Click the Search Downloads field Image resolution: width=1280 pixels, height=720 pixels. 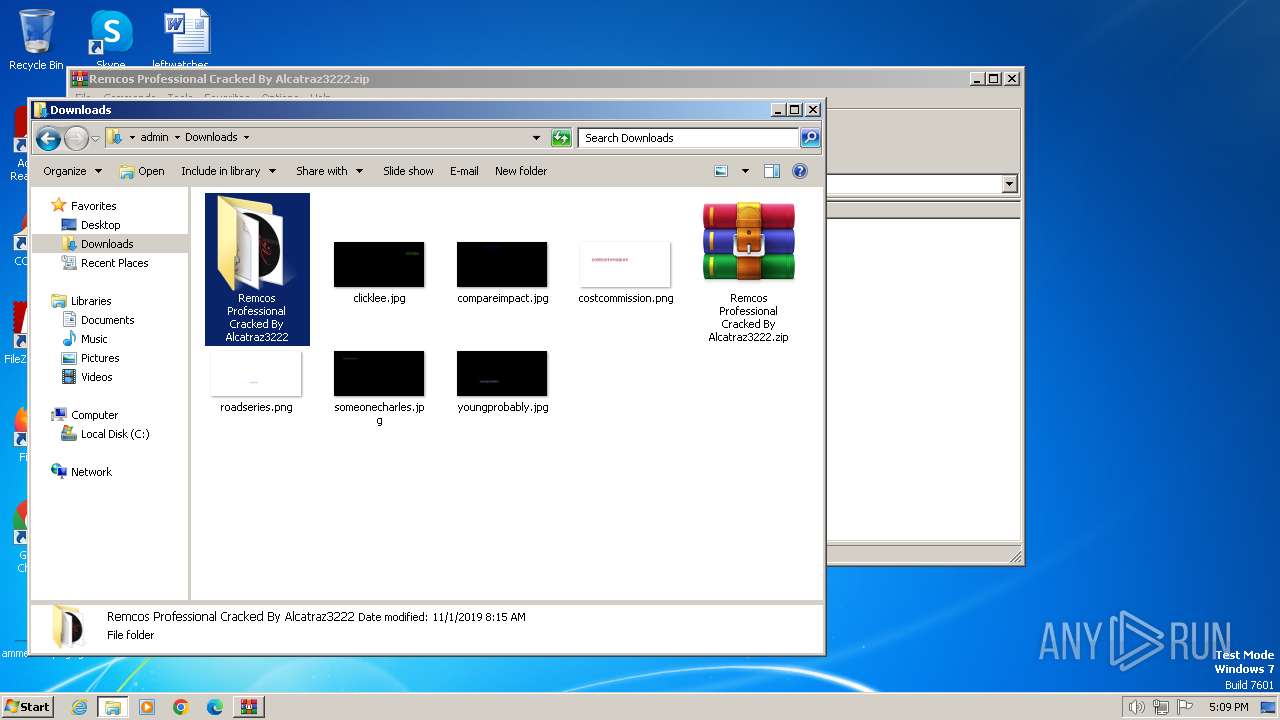(689, 138)
